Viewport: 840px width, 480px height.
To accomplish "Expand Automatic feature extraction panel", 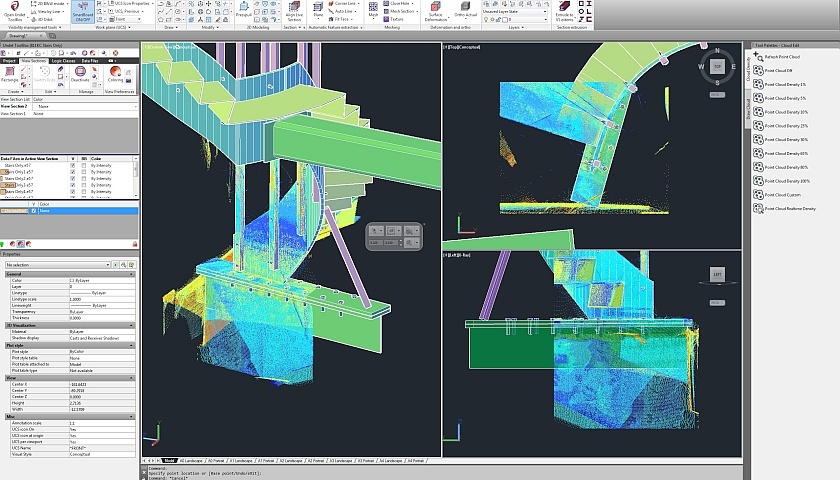I will point(336,27).
